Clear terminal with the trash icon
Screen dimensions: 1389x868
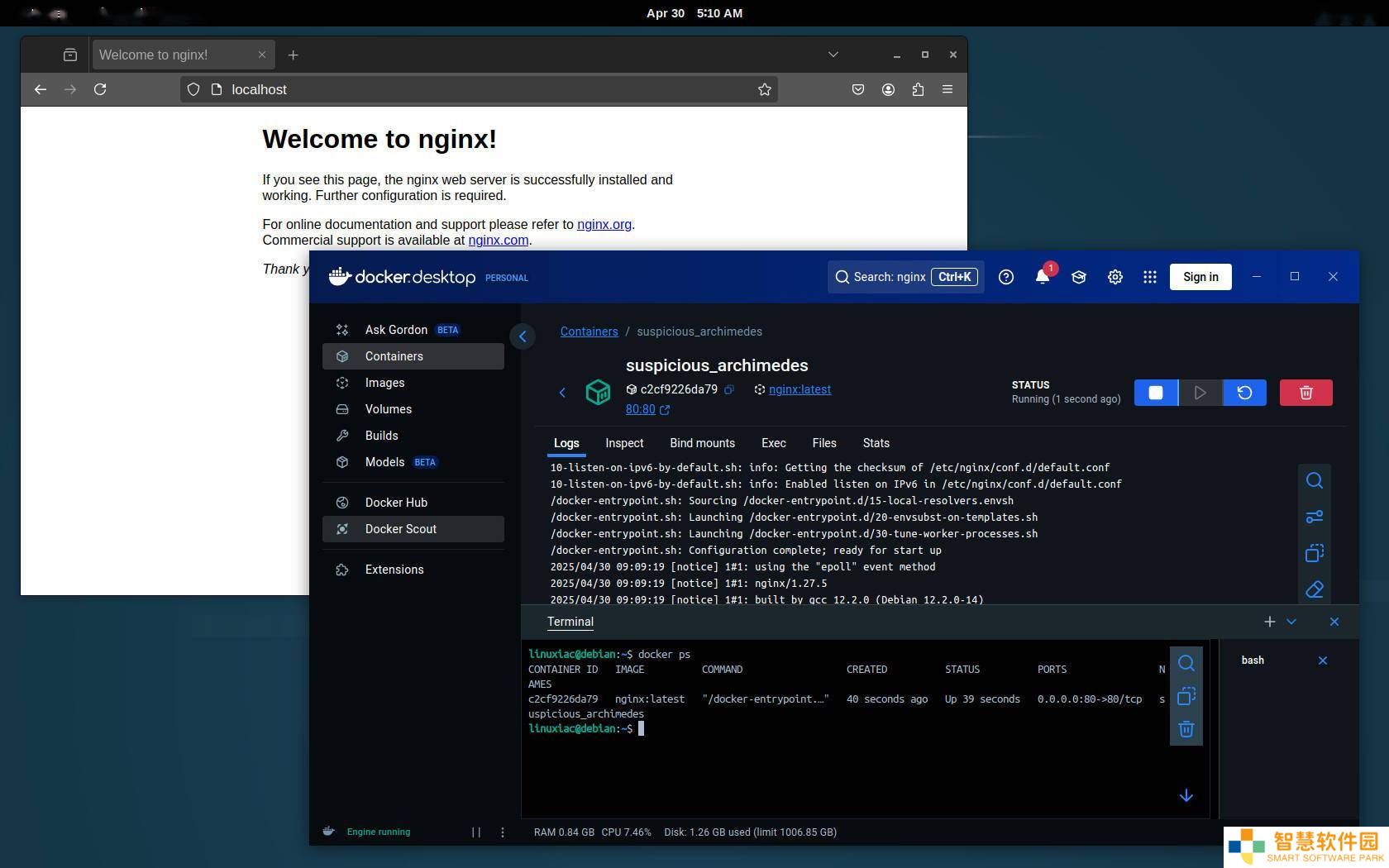1186,729
